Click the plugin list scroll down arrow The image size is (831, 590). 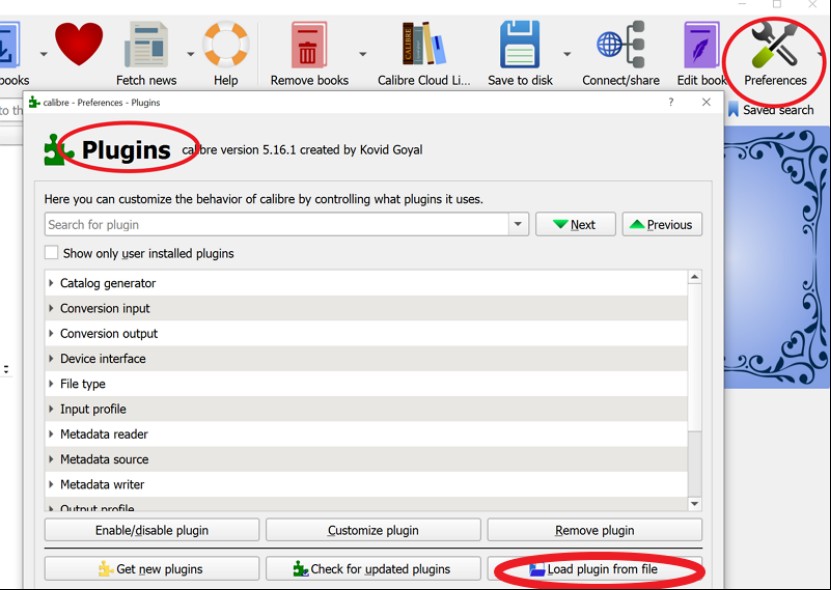(x=695, y=504)
